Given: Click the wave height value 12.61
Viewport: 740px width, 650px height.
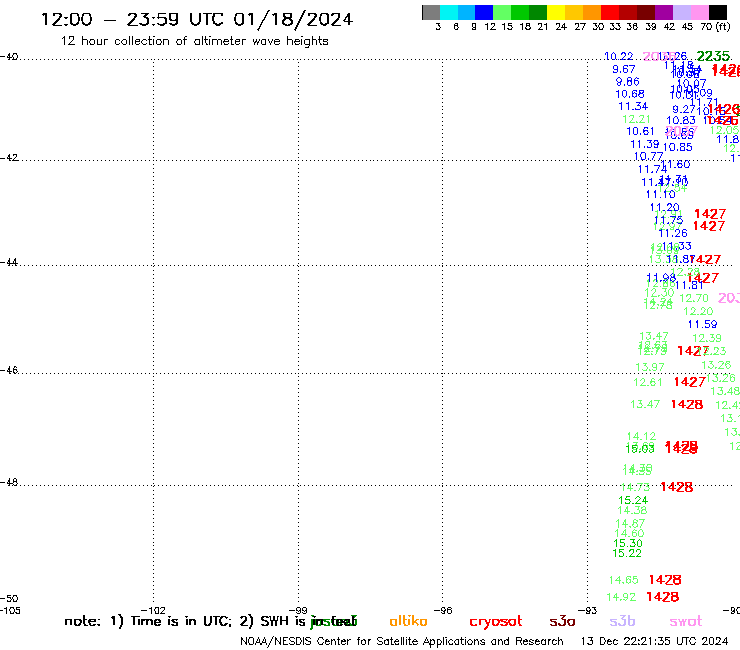Looking at the screenshot, I should pyautogui.click(x=648, y=382).
